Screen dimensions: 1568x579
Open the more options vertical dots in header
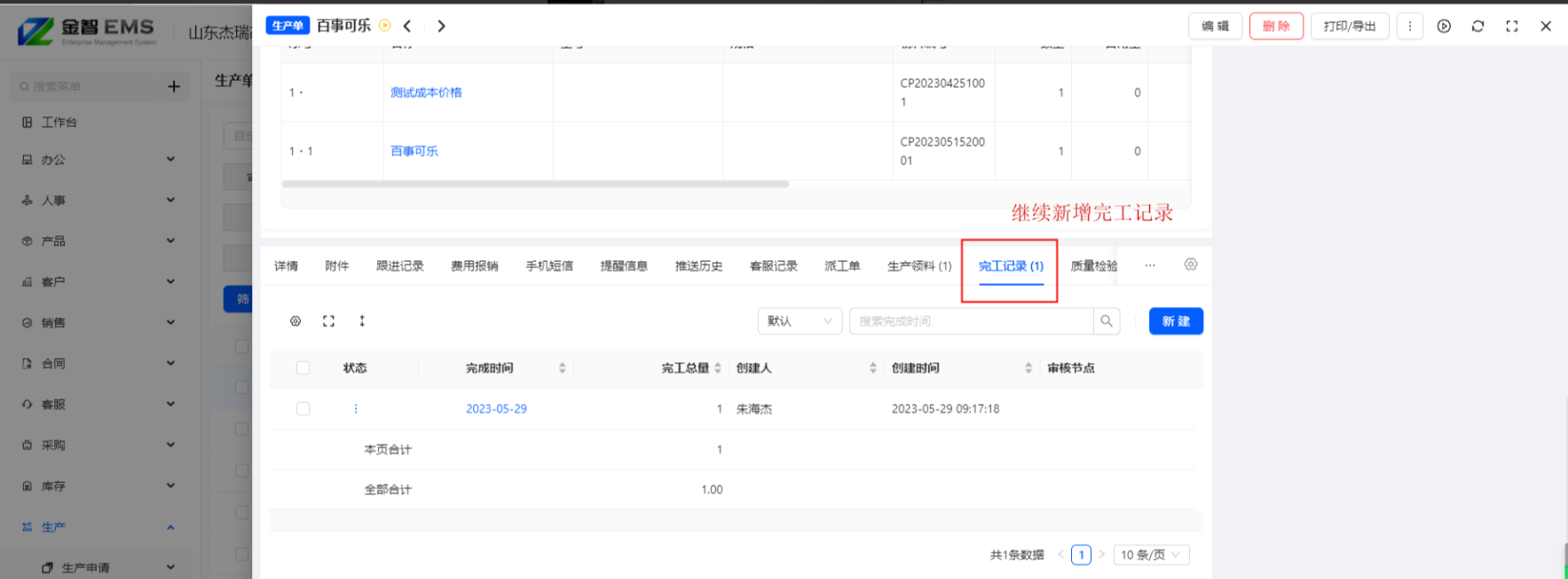(x=1409, y=26)
